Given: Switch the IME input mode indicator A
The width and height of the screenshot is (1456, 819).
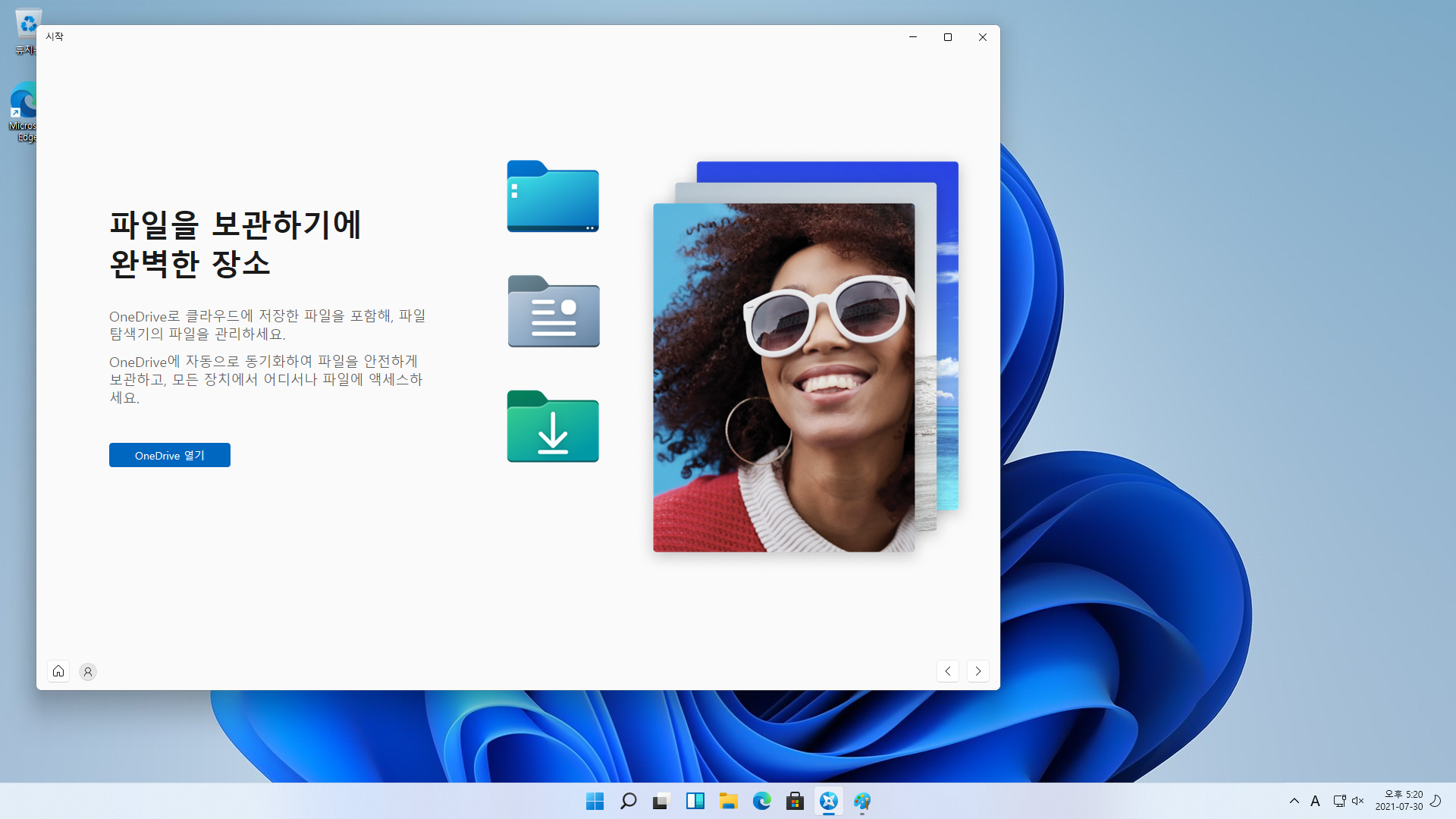Looking at the screenshot, I should [1316, 801].
